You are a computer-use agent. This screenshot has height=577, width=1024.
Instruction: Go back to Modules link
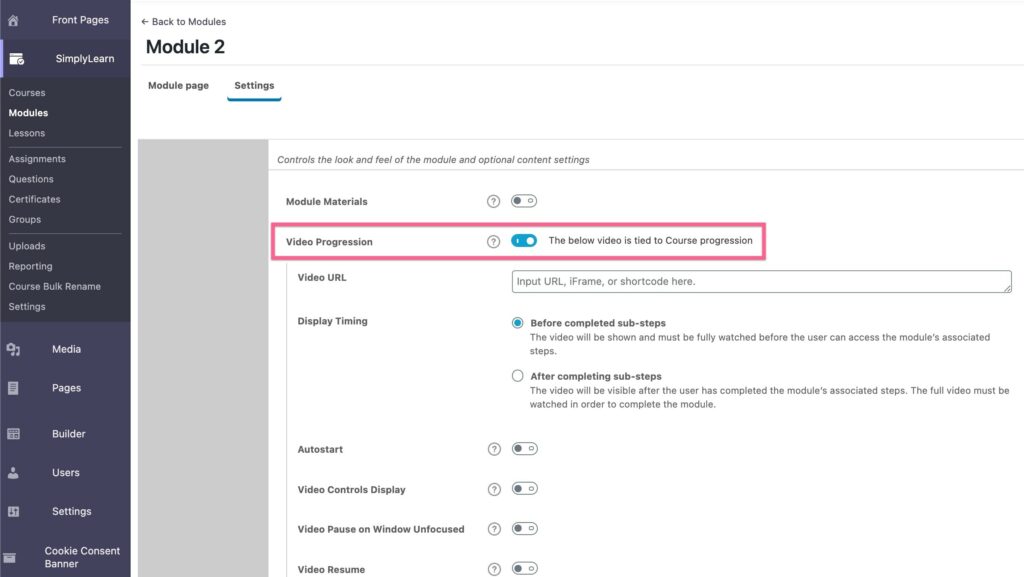(x=184, y=22)
